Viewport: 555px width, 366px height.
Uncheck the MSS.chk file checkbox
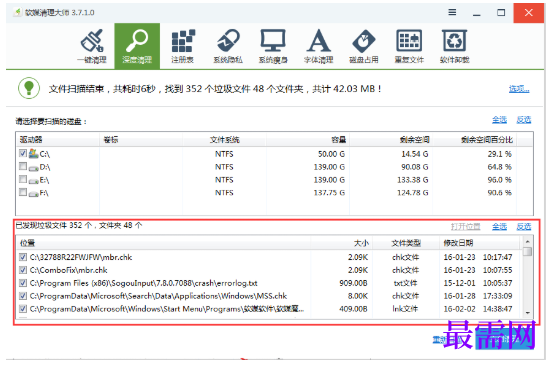pos(23,296)
